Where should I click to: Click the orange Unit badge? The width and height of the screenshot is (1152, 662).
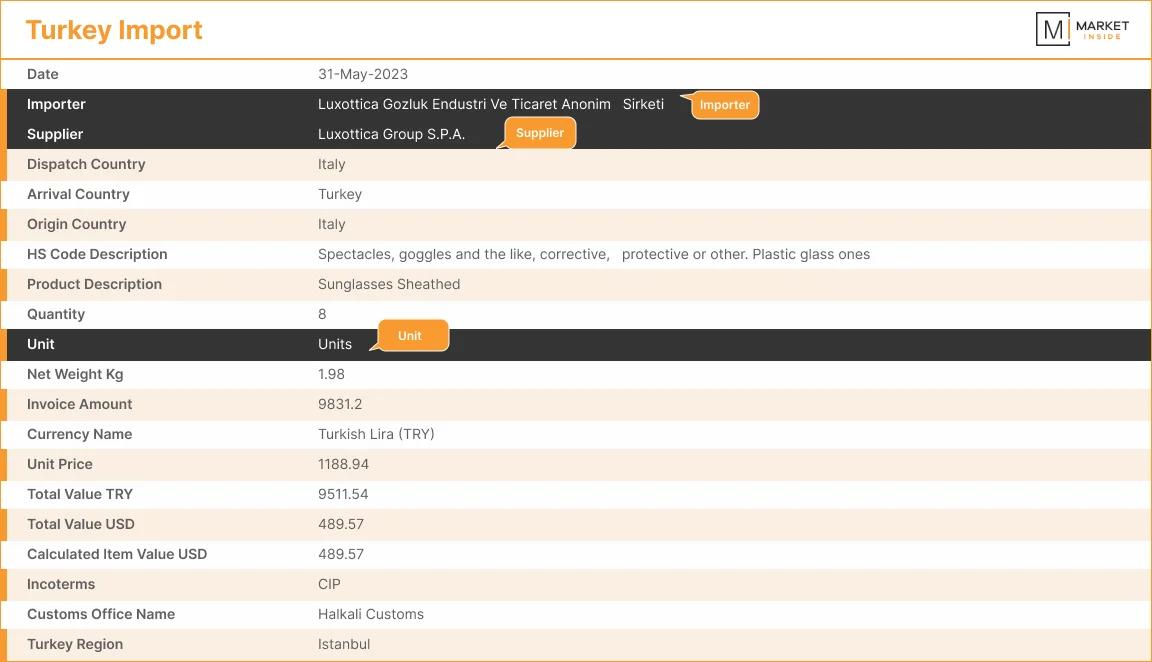pos(412,336)
